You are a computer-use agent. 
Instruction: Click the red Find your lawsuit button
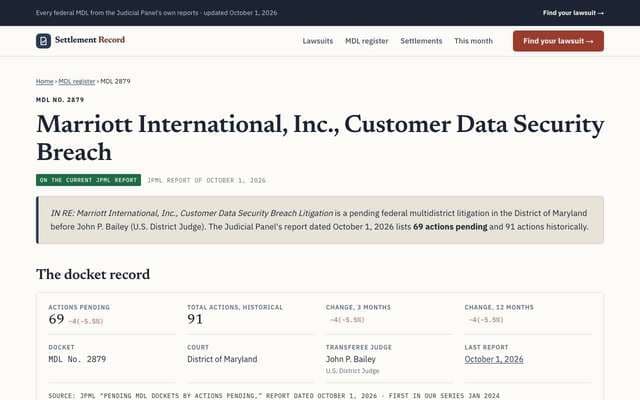[558, 41]
